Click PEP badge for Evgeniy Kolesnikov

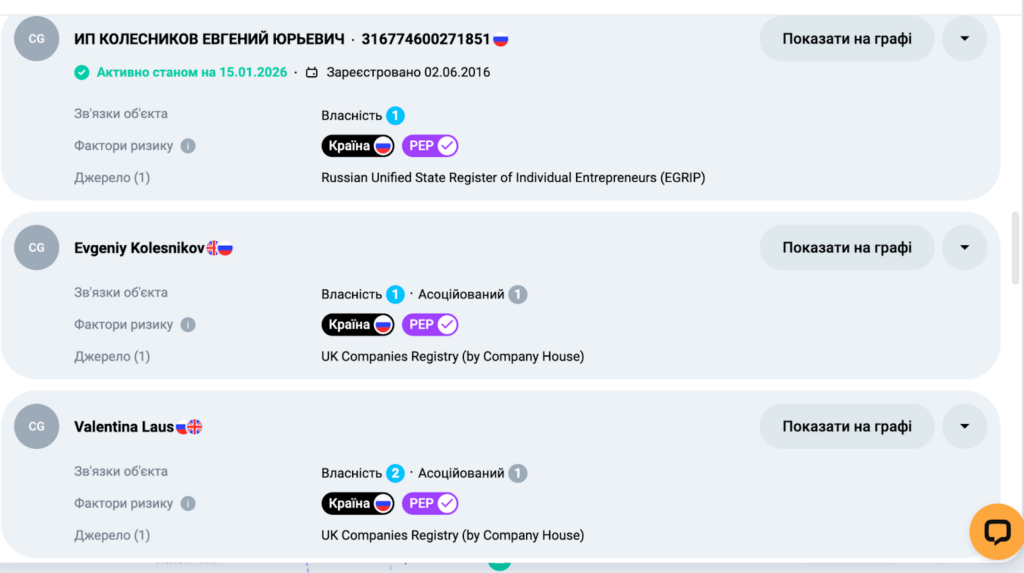(x=430, y=325)
